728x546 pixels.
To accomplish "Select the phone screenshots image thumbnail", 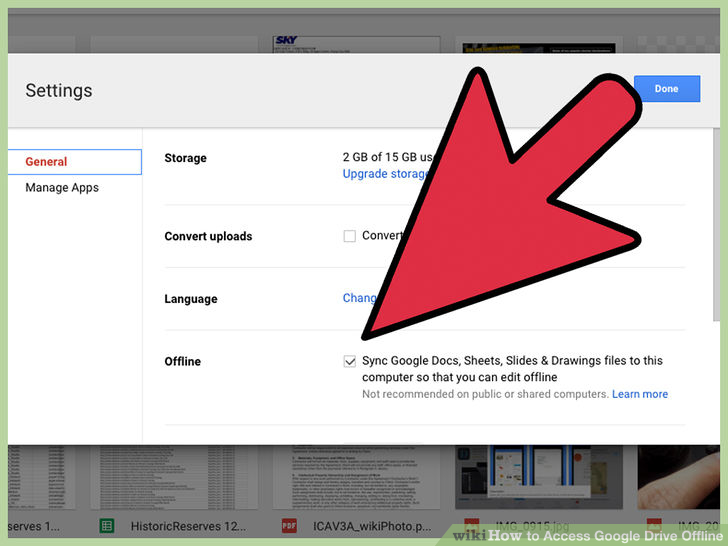I will tap(539, 477).
